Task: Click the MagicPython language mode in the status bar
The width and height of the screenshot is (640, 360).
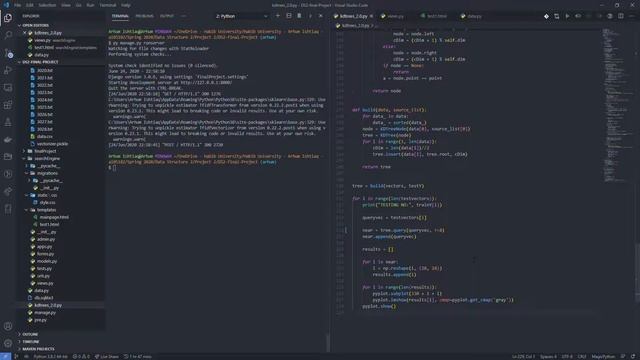Action: [x=603, y=356]
